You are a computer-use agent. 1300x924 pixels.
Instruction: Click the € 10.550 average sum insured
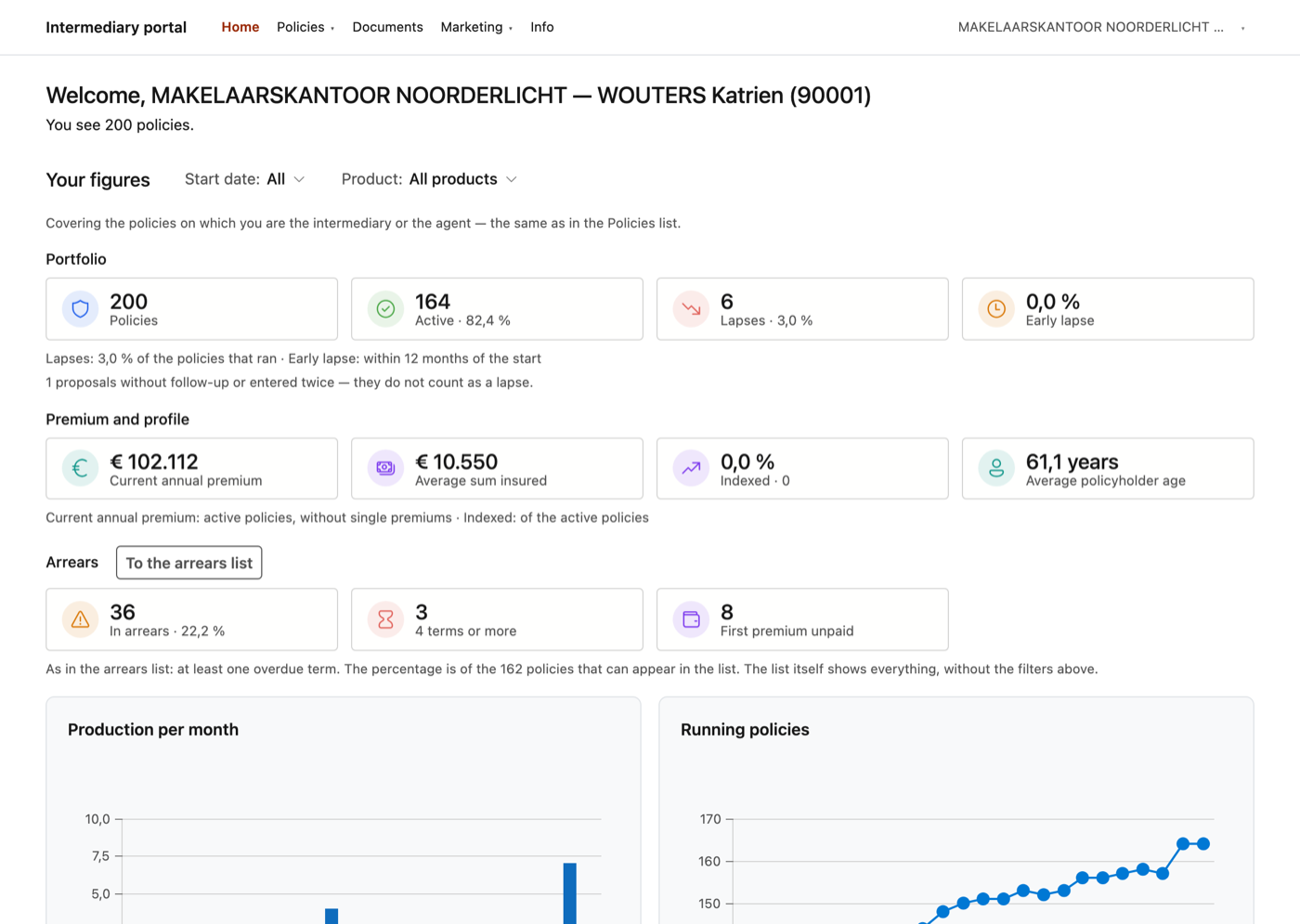click(x=457, y=462)
